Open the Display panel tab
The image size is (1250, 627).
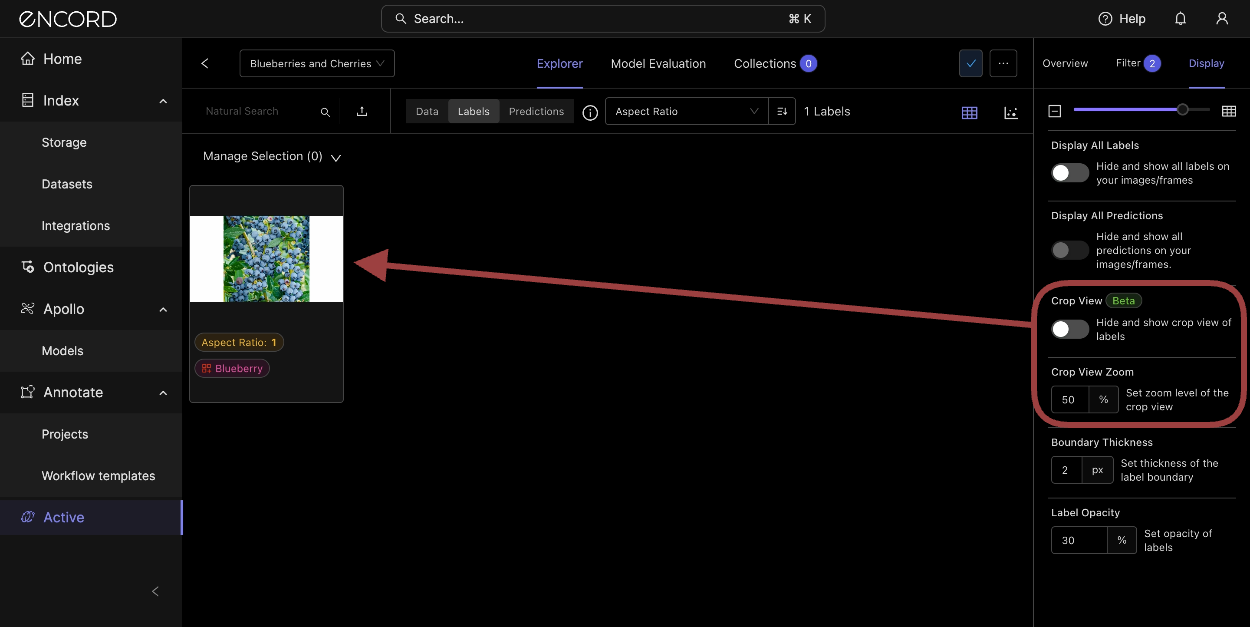click(x=1206, y=63)
